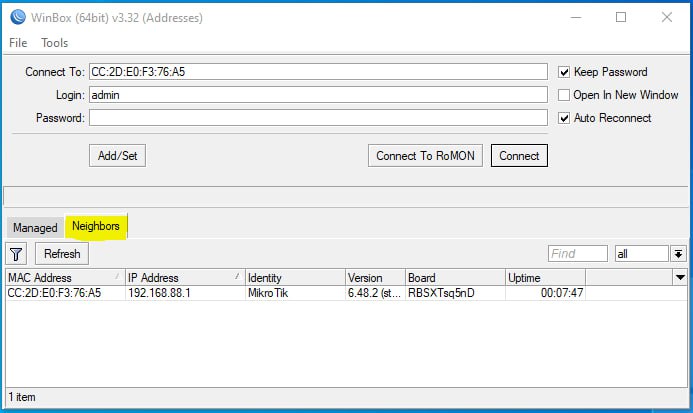Focus the Login field

pyautogui.click(x=318, y=95)
